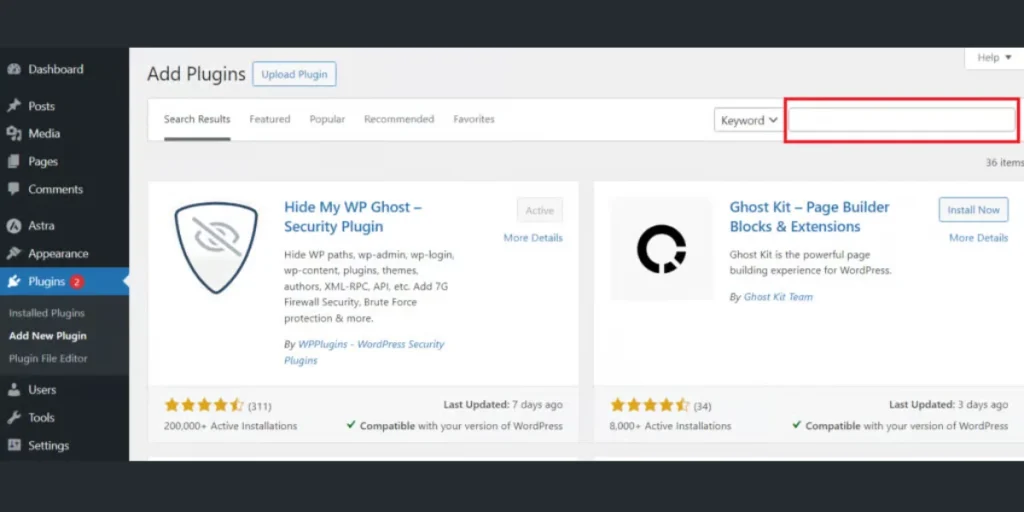1024x512 pixels.
Task: Click in the plugin search field
Action: pyautogui.click(x=901, y=120)
